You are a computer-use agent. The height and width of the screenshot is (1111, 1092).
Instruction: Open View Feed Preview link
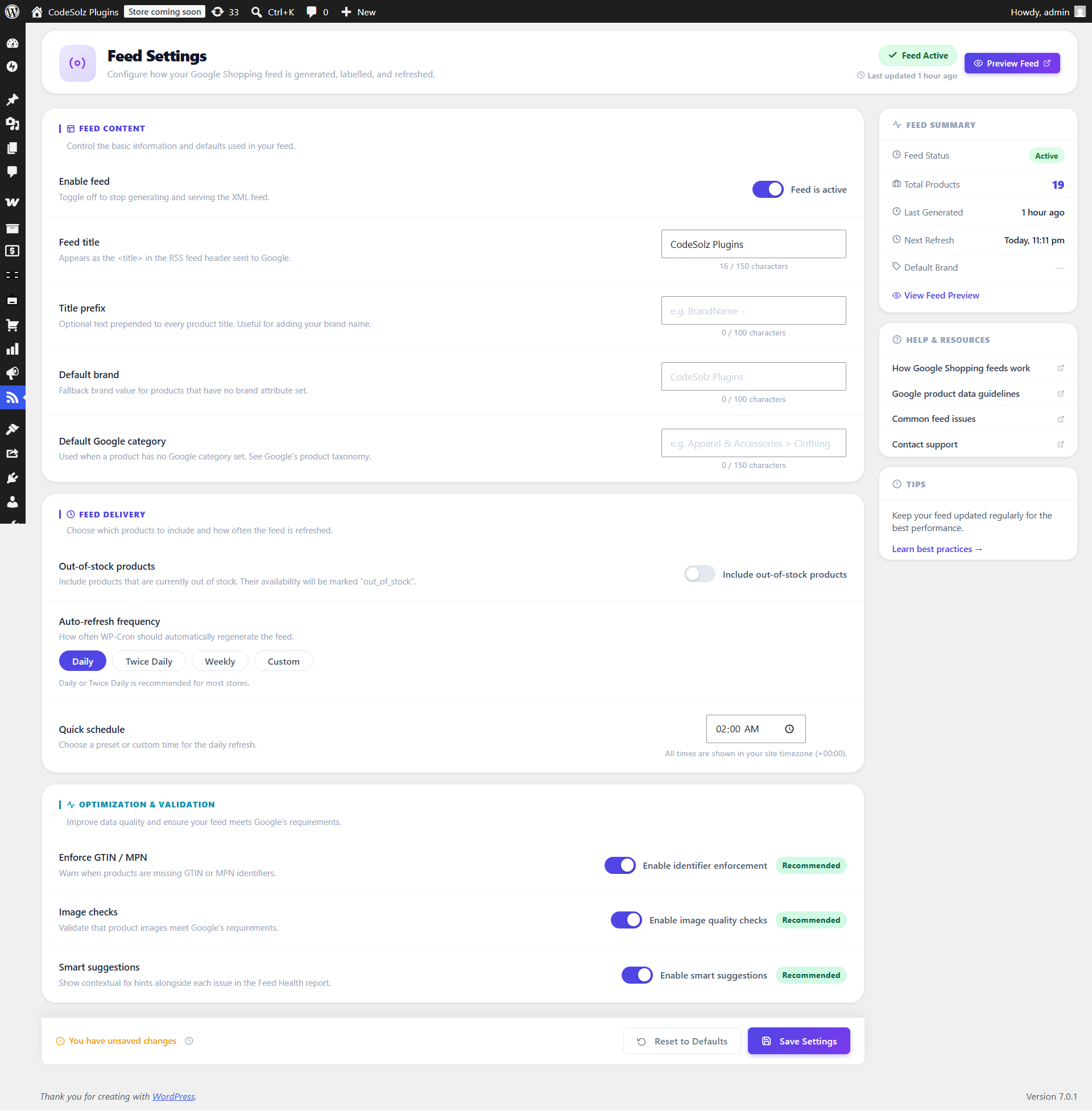click(936, 295)
